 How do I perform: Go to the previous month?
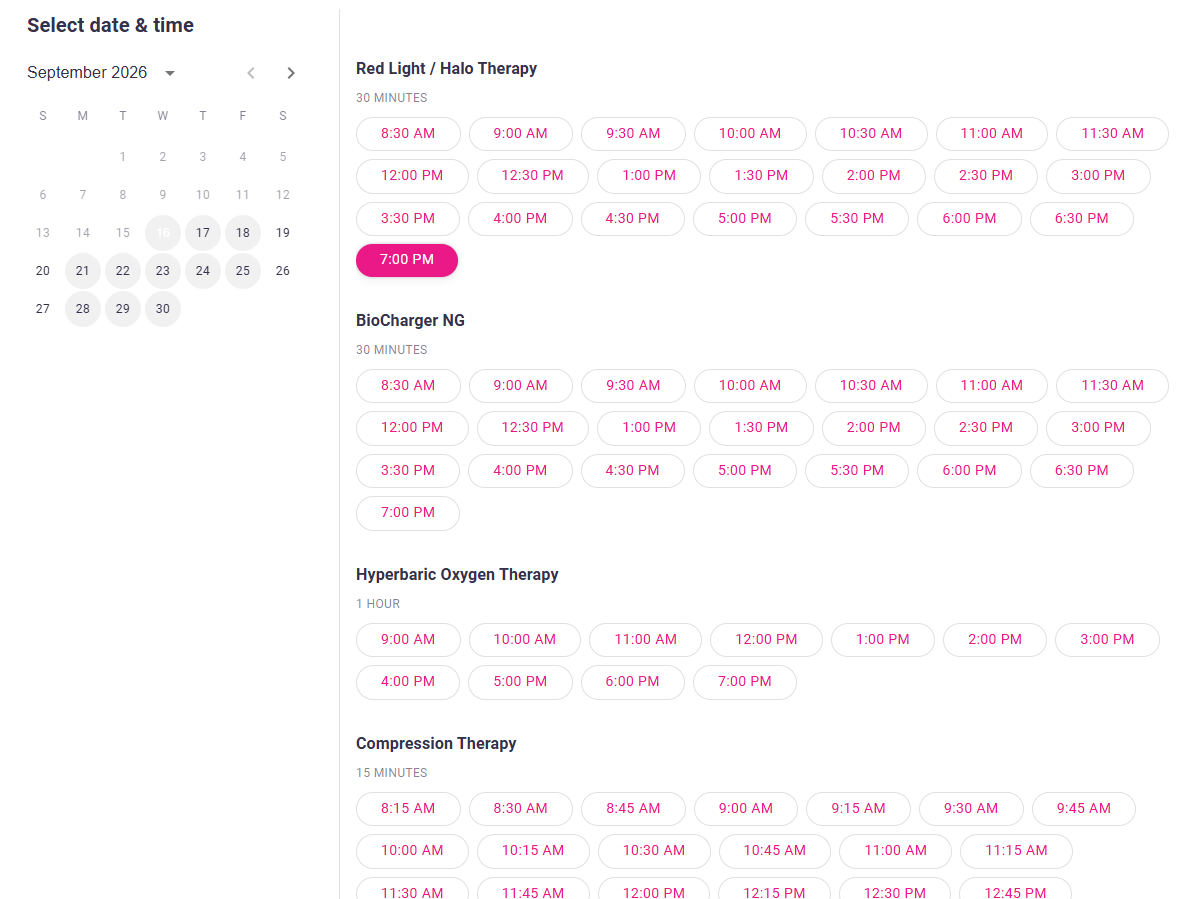click(251, 73)
